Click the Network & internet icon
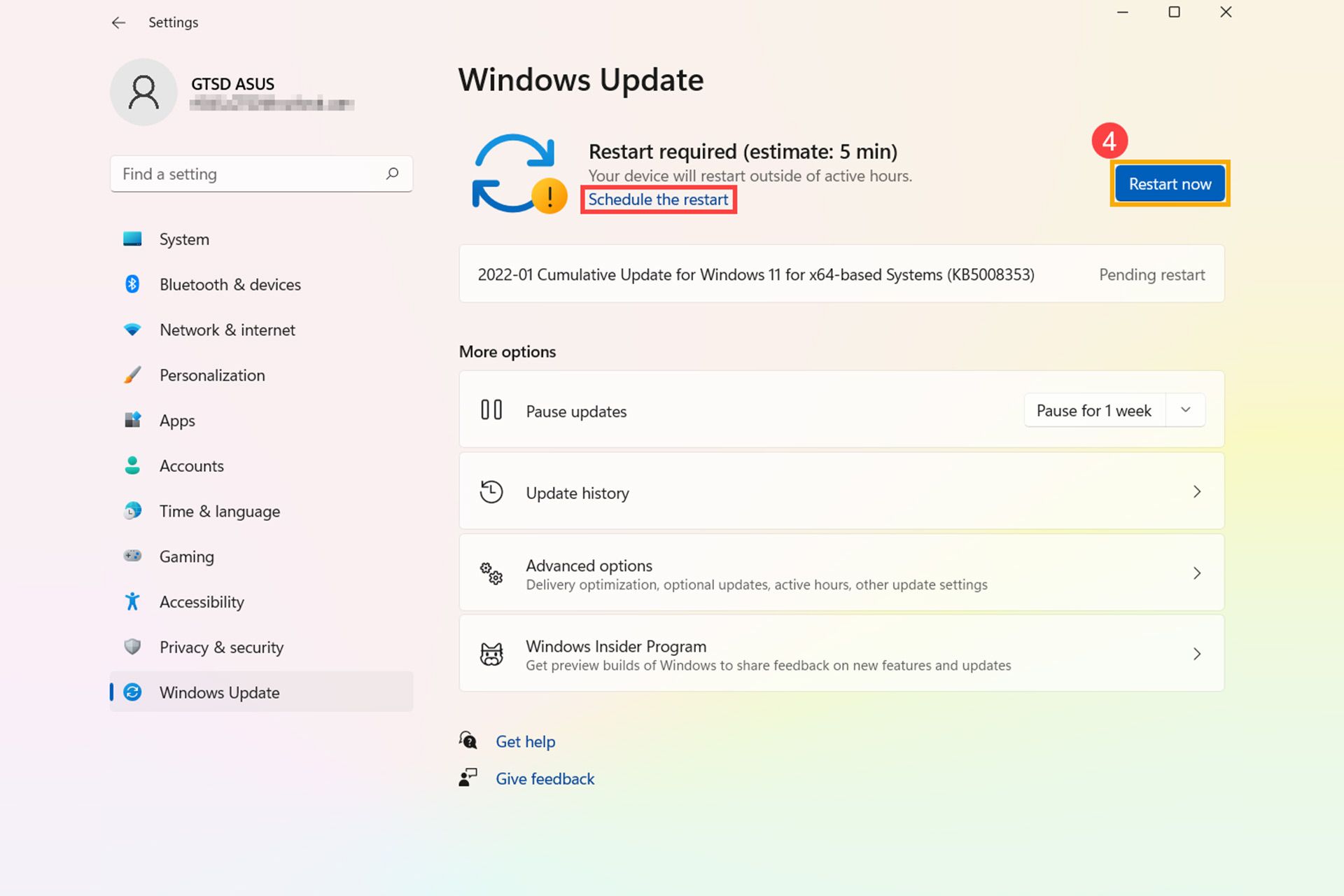The height and width of the screenshot is (896, 1344). pos(132,330)
